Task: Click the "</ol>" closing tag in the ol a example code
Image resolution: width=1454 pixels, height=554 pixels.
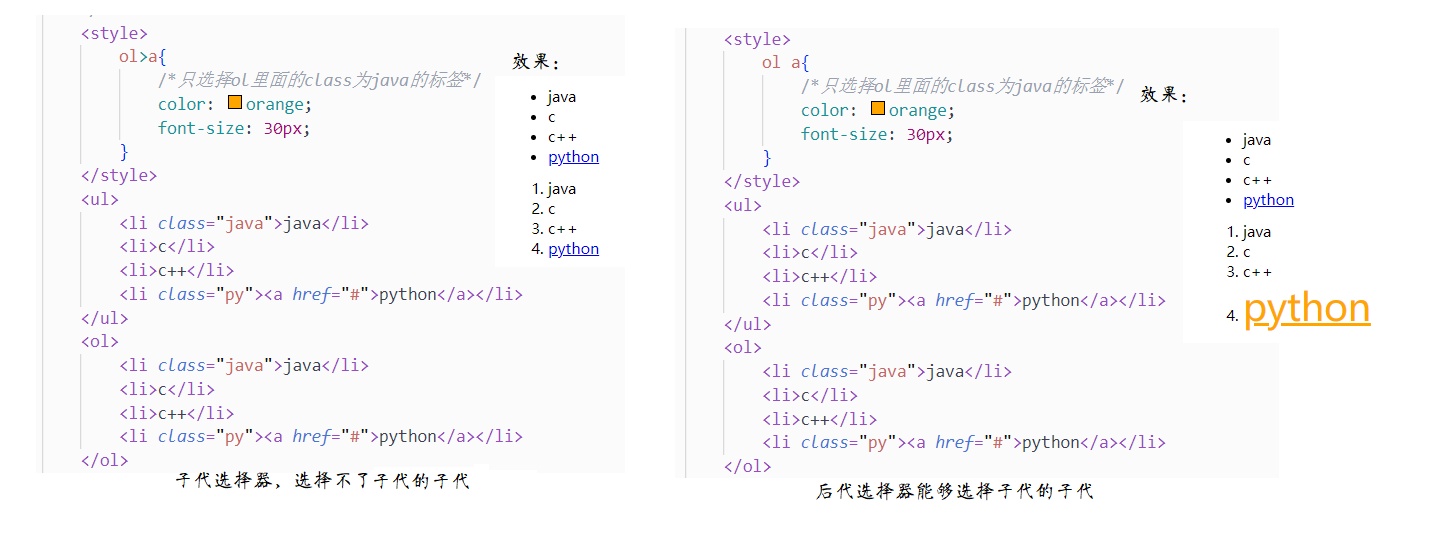Action: point(748,467)
